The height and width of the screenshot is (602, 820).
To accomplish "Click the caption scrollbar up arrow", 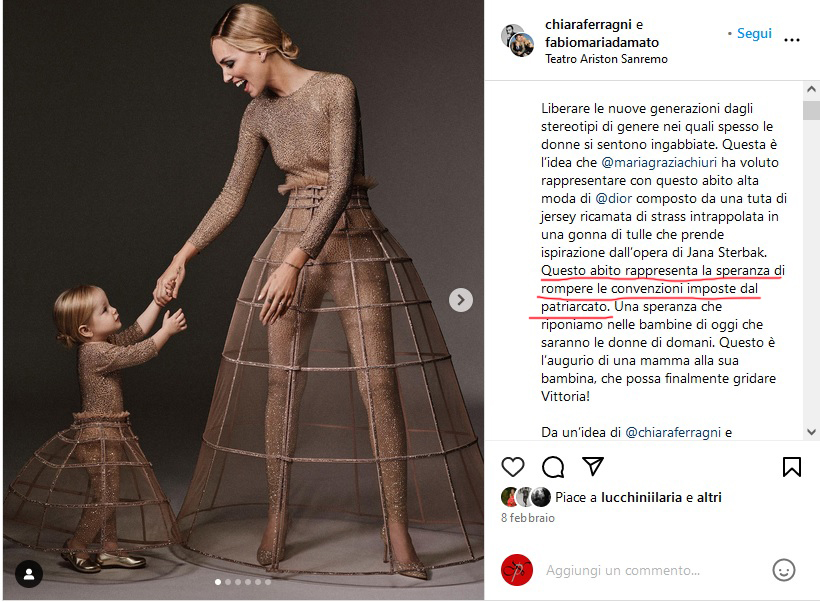I will (811, 89).
